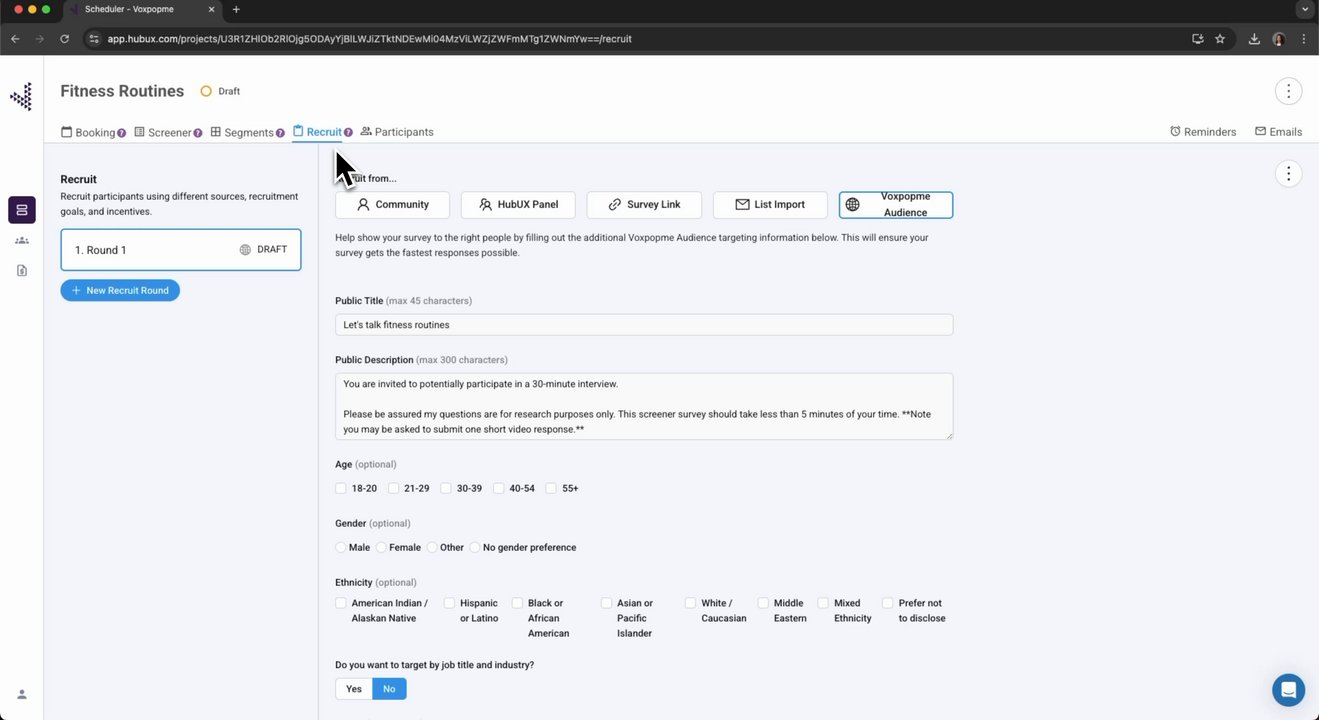
Task: Open the documents sidebar icon
Action: [22, 271]
